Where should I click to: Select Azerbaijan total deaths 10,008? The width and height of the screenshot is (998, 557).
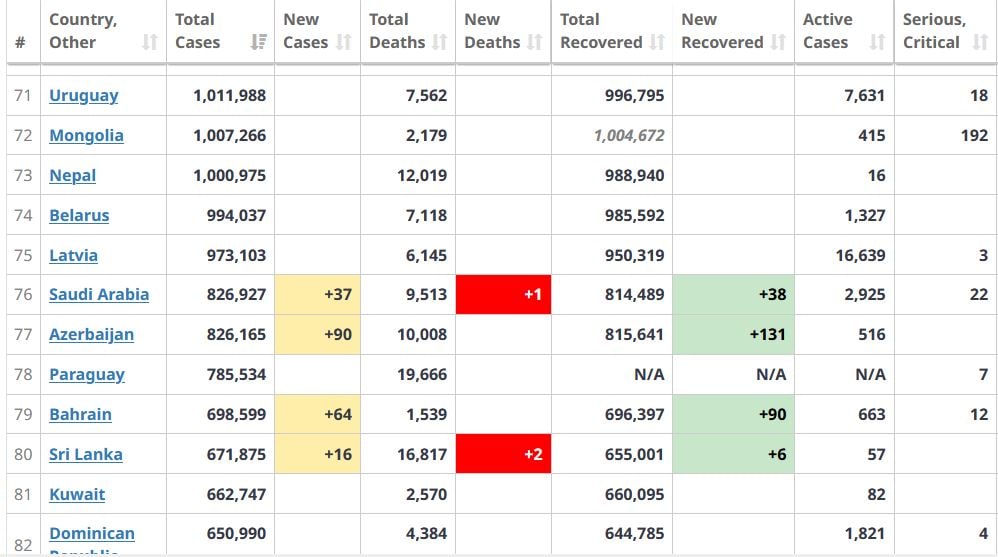[x=422, y=335]
